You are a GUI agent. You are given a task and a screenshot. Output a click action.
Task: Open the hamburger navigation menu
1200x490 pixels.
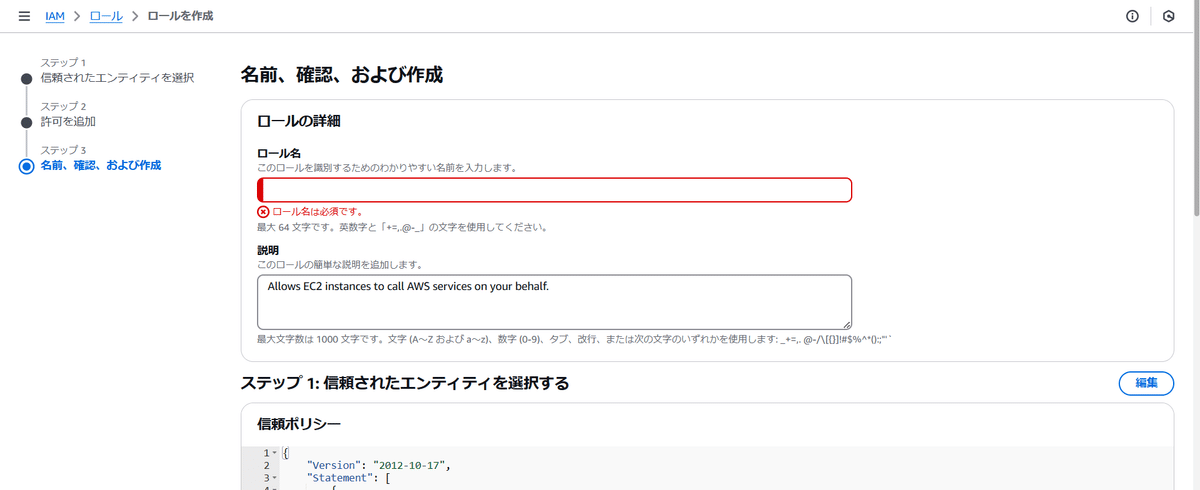[x=24, y=16]
